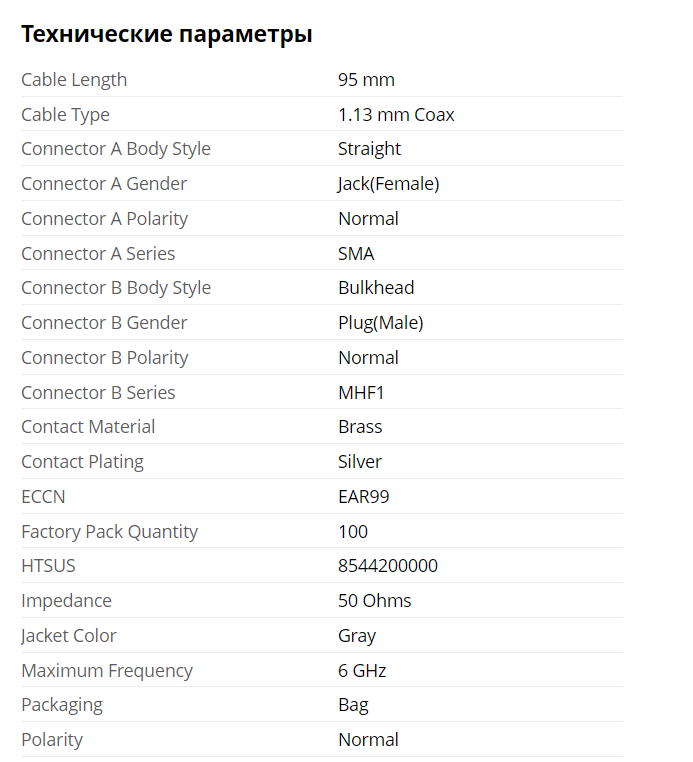Viewport: 693px width, 762px height.
Task: Select the EAR99 ECCN value
Action: click(364, 497)
